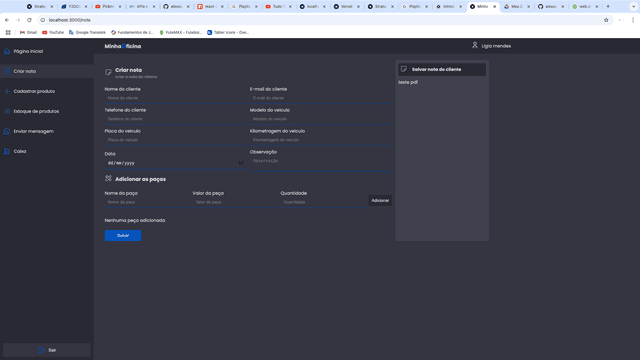
Task: Switch to the Tudo browser tab
Action: (278, 7)
